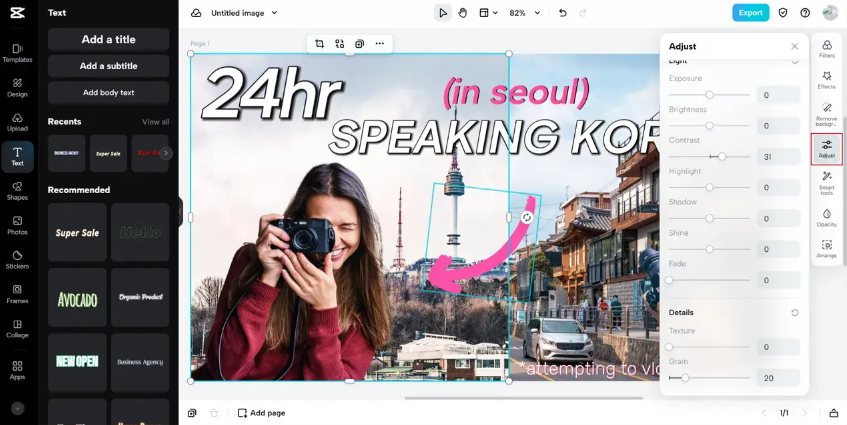The width and height of the screenshot is (847, 425).
Task: Click the duplicate page icon at bottom
Action: pyautogui.click(x=192, y=413)
